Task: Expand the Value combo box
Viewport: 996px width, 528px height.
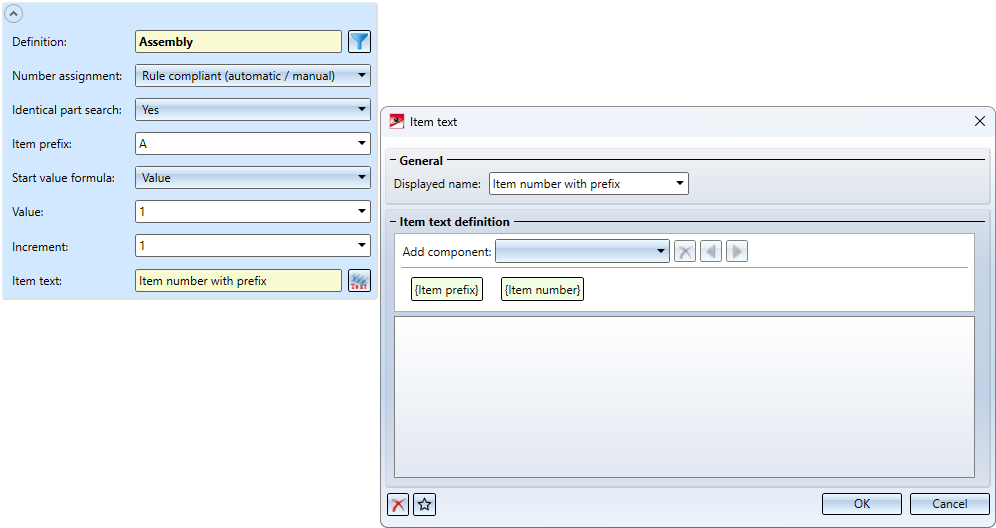Action: coord(361,212)
